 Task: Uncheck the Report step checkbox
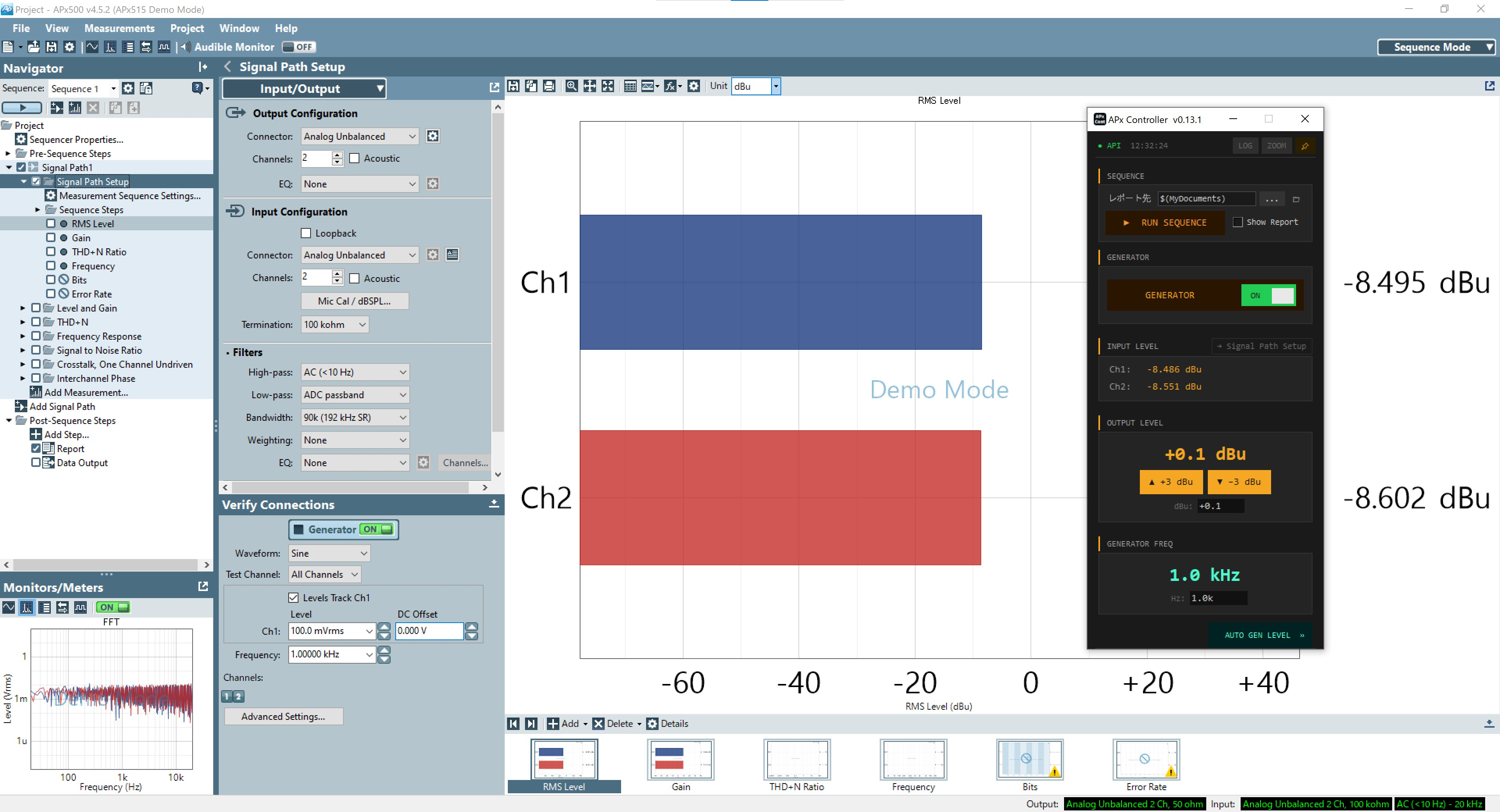tap(36, 448)
